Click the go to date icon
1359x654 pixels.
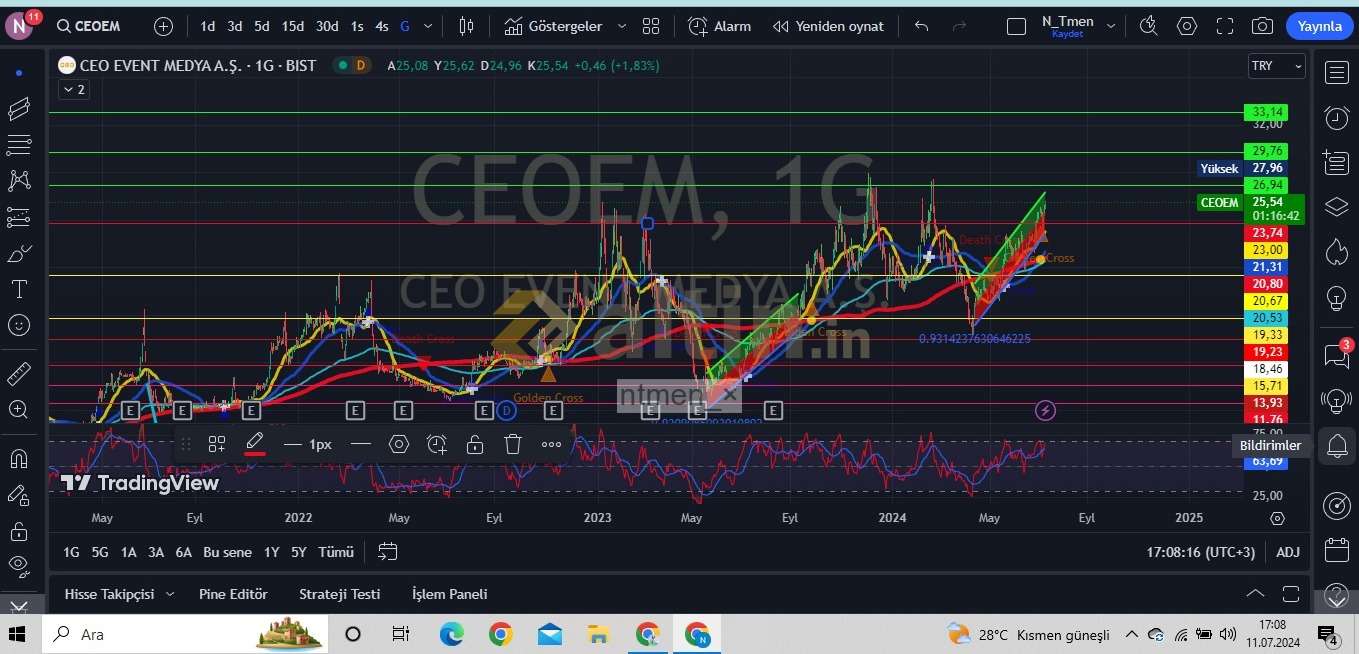(388, 552)
